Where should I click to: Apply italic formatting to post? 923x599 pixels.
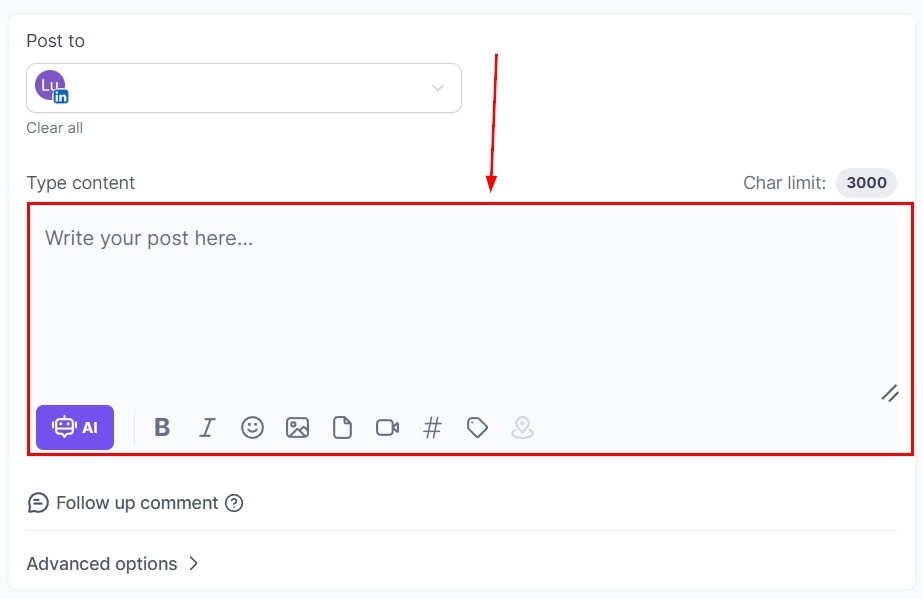(x=207, y=428)
